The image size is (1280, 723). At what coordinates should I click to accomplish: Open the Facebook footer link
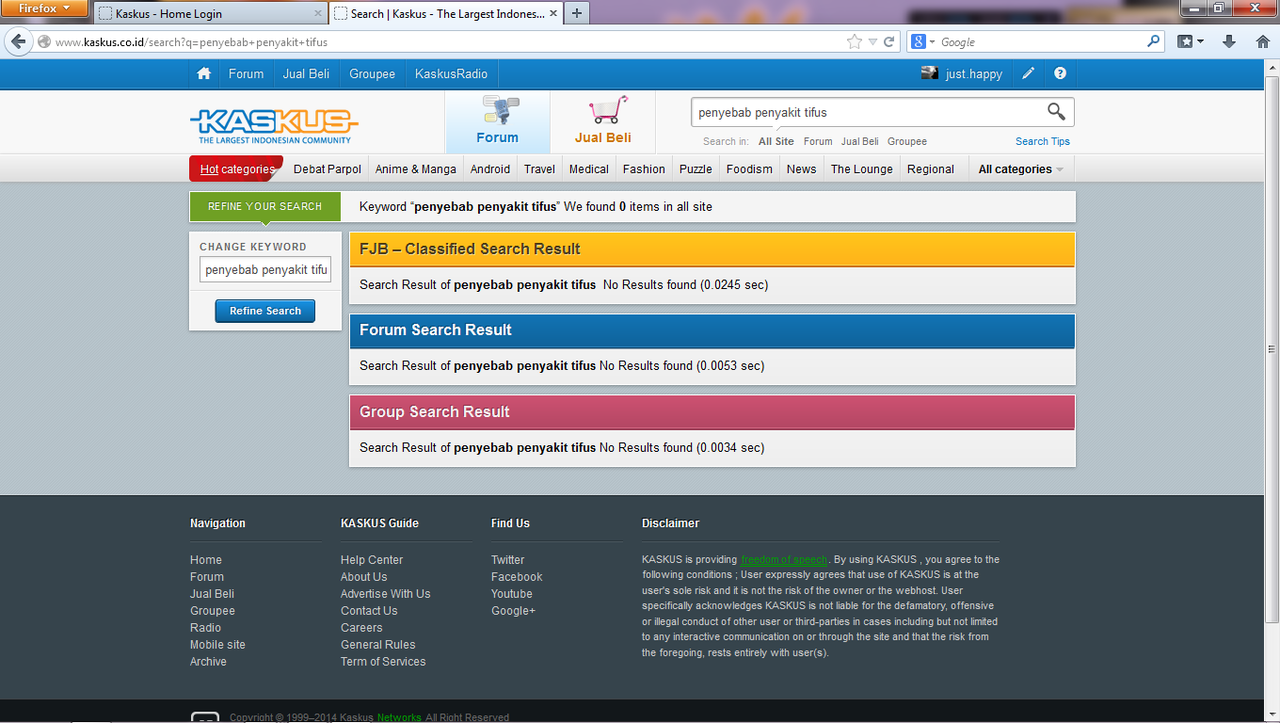click(517, 577)
